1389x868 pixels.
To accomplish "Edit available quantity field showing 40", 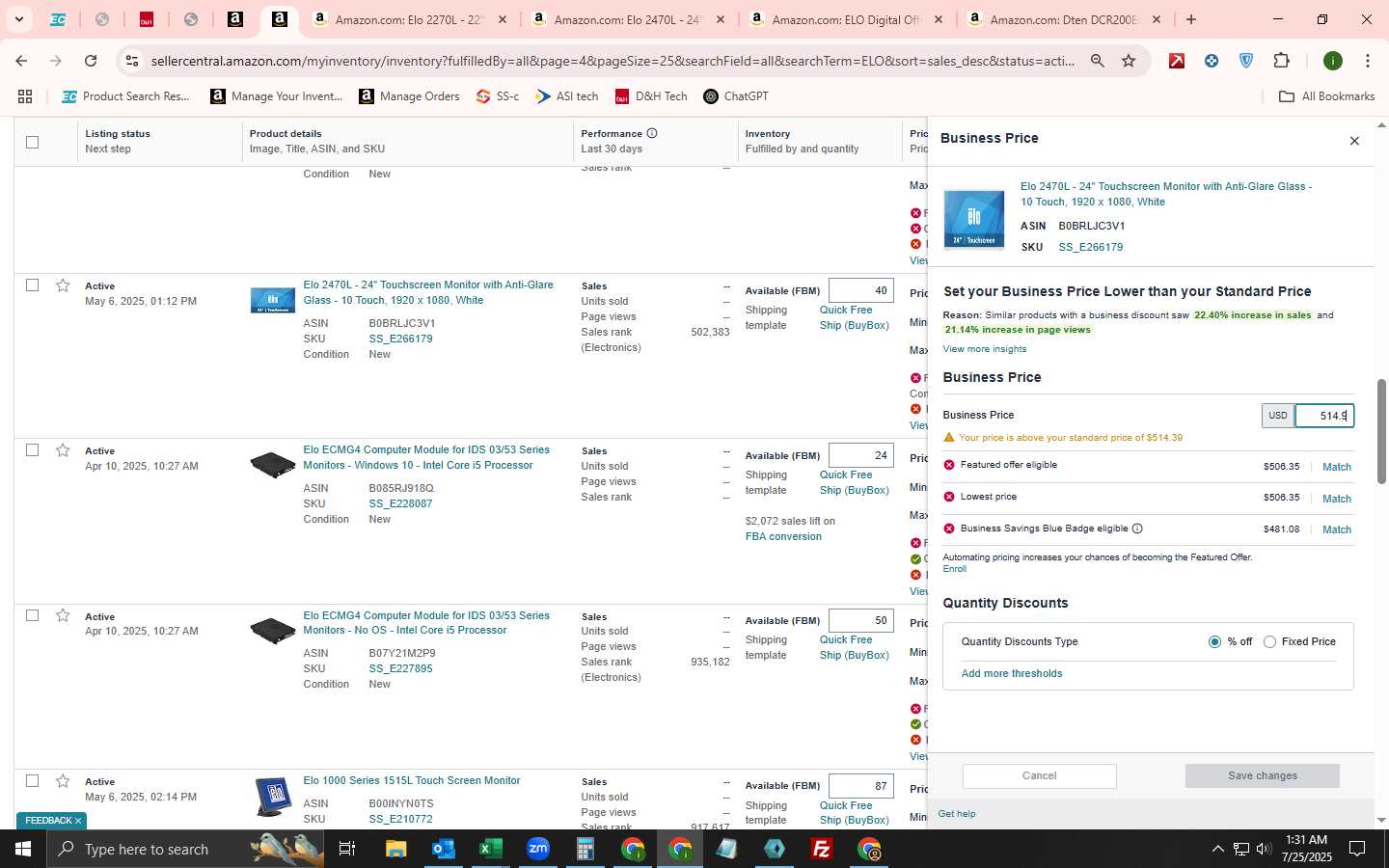I will coord(860,290).
